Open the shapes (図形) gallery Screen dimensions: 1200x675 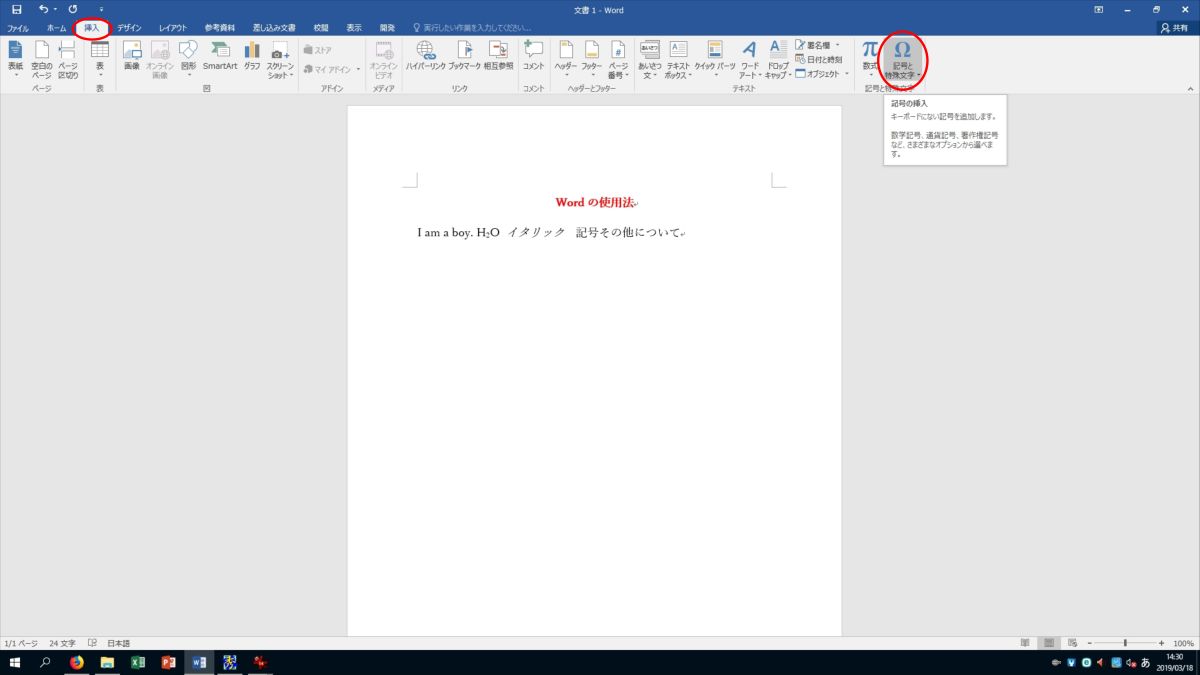188,57
